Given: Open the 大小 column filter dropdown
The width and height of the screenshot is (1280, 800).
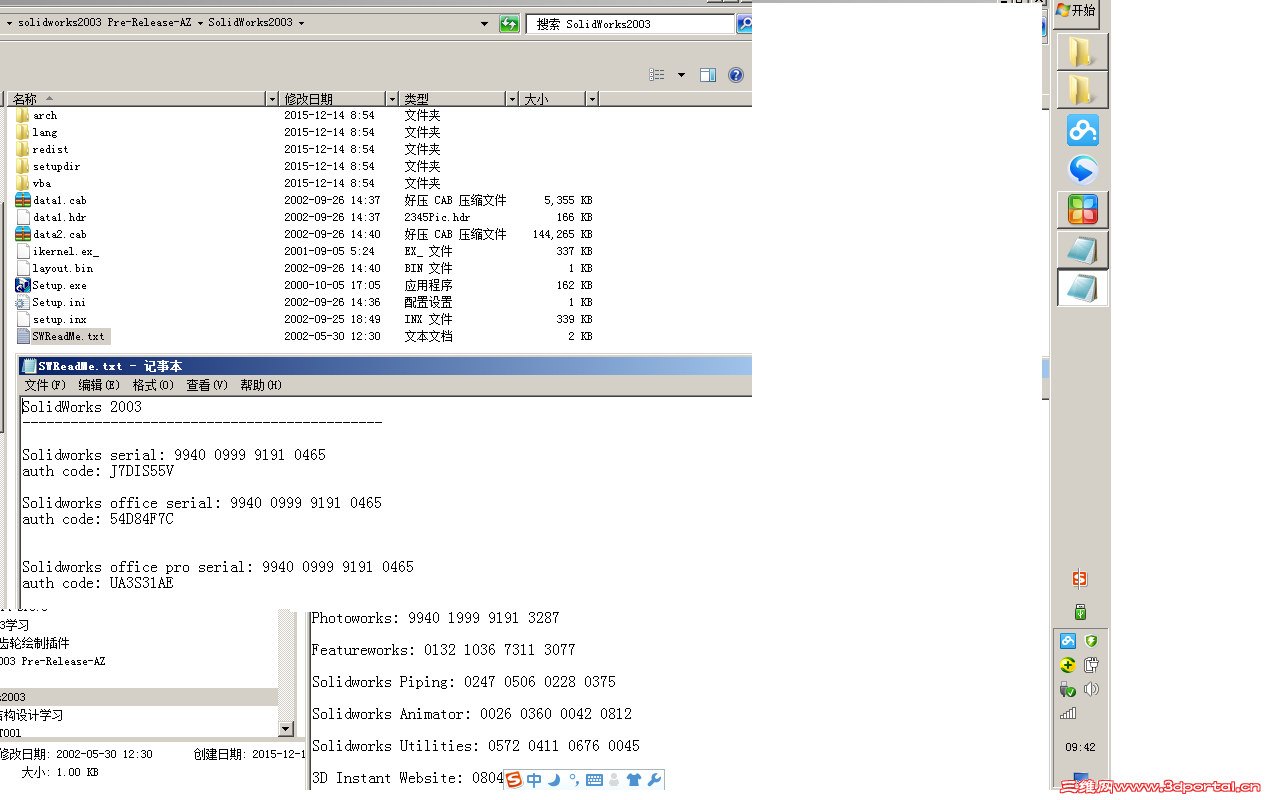Looking at the screenshot, I should (x=592, y=99).
